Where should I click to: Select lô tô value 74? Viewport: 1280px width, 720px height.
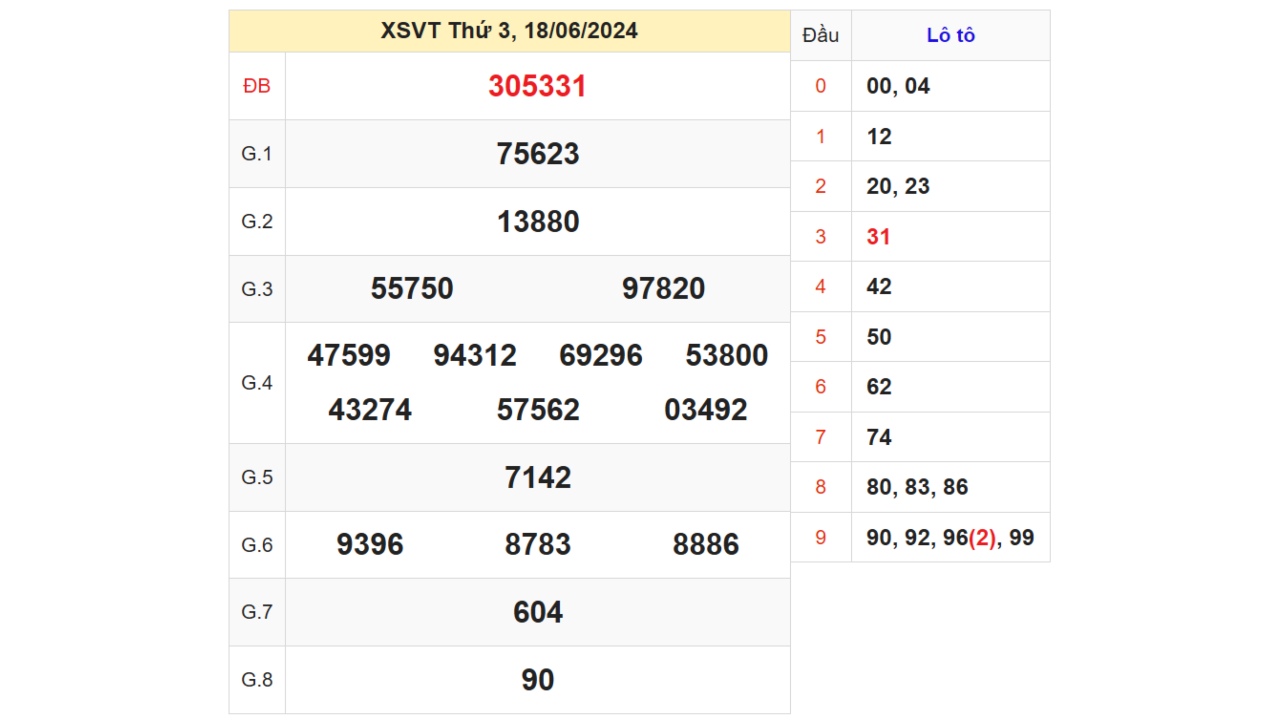(x=879, y=437)
